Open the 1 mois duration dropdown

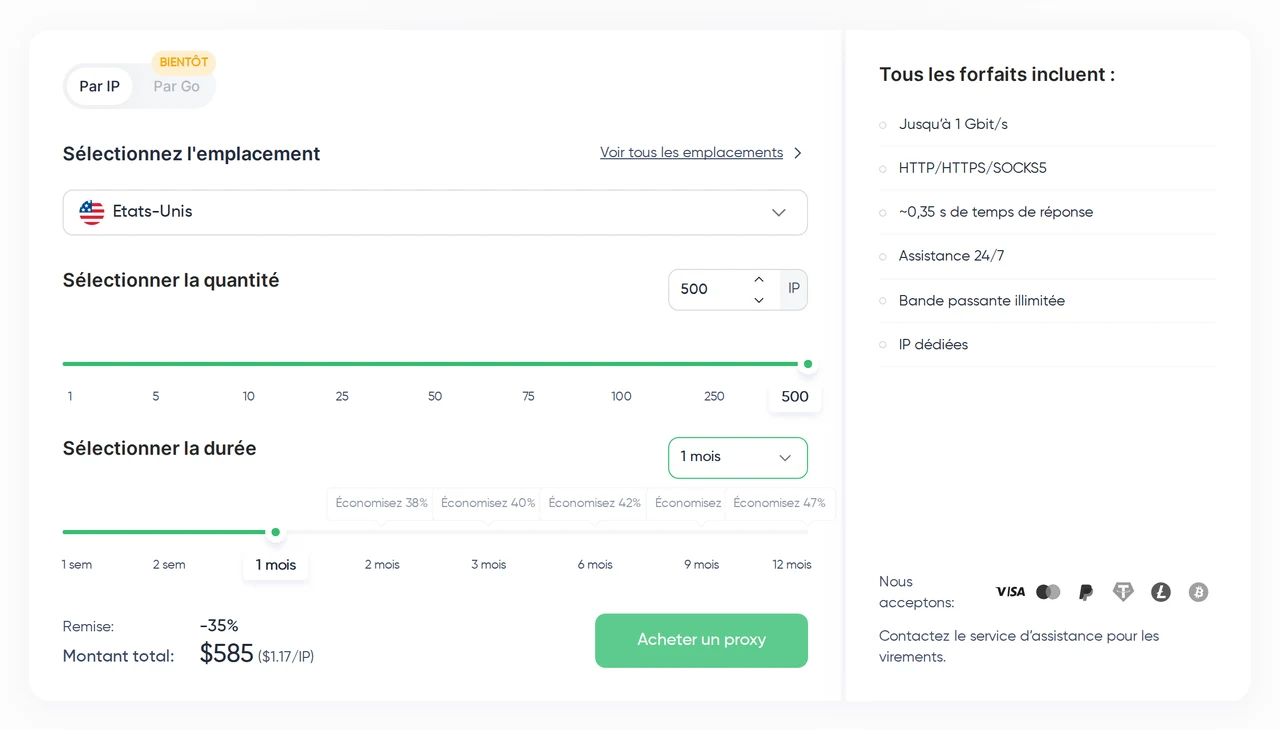pyautogui.click(x=738, y=457)
